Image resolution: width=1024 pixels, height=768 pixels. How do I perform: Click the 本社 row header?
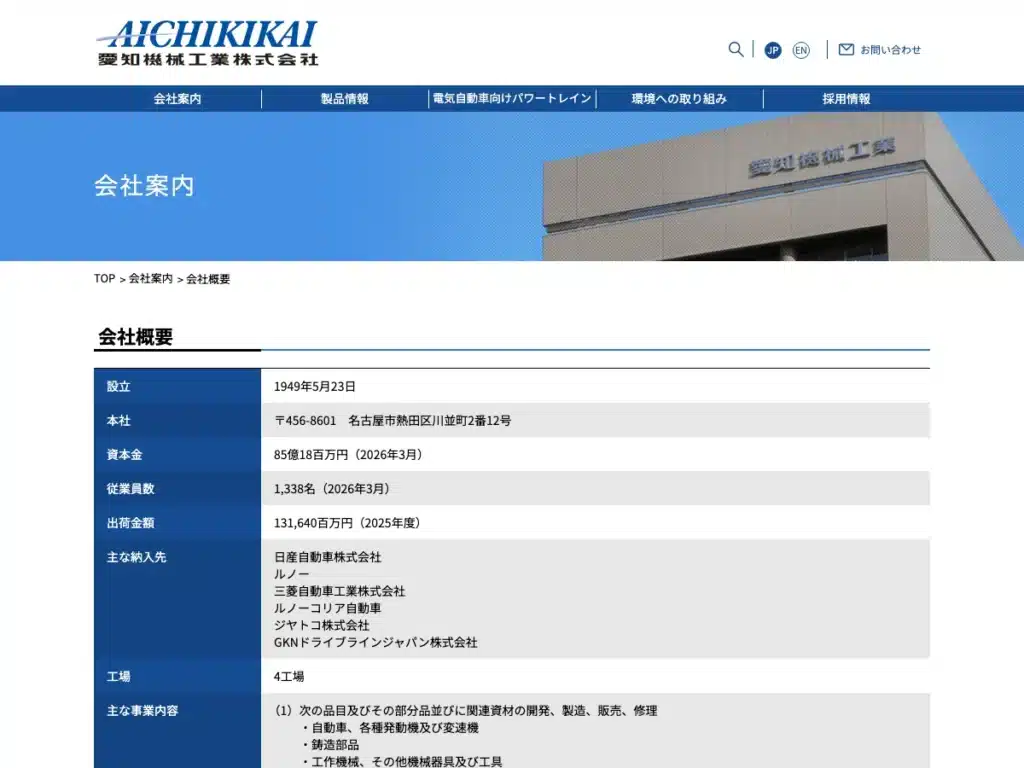[x=178, y=420]
